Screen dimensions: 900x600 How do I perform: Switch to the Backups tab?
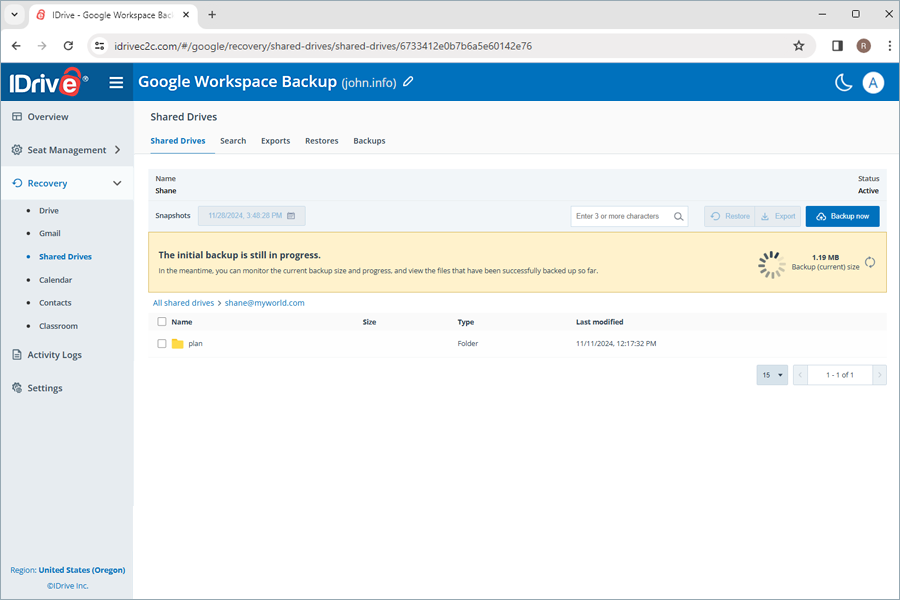(369, 141)
